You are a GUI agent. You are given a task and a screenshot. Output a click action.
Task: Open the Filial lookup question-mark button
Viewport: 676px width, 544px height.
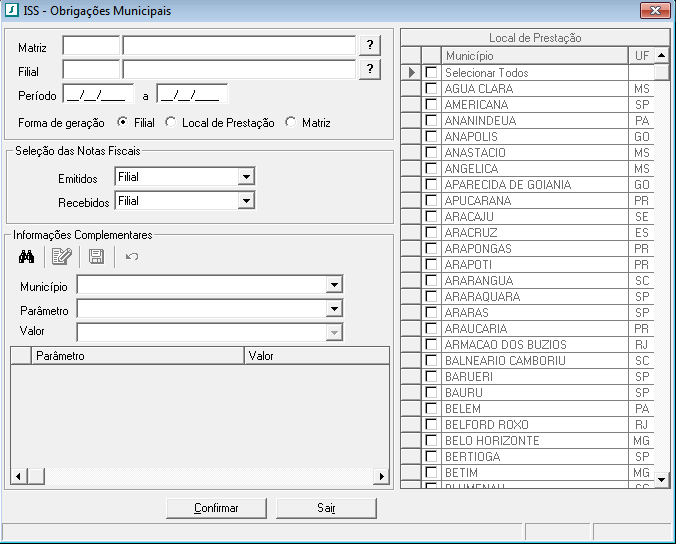[x=370, y=69]
